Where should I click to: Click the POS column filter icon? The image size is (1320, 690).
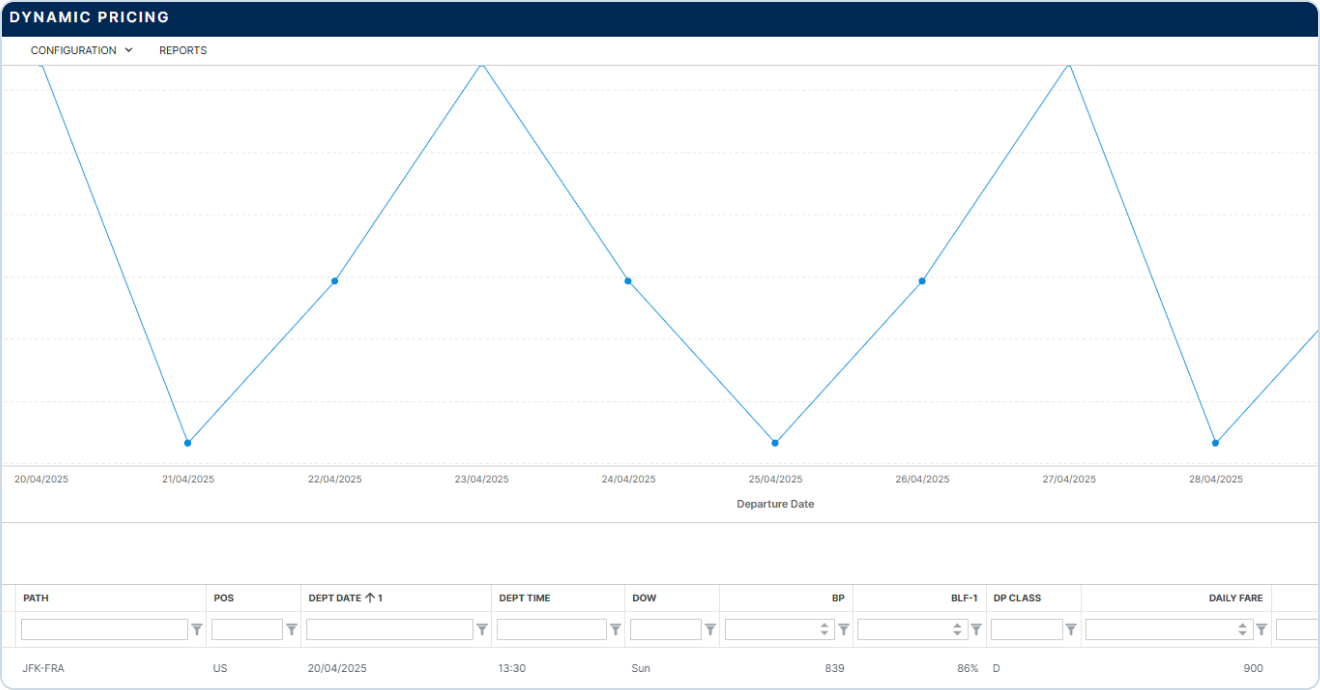[292, 630]
